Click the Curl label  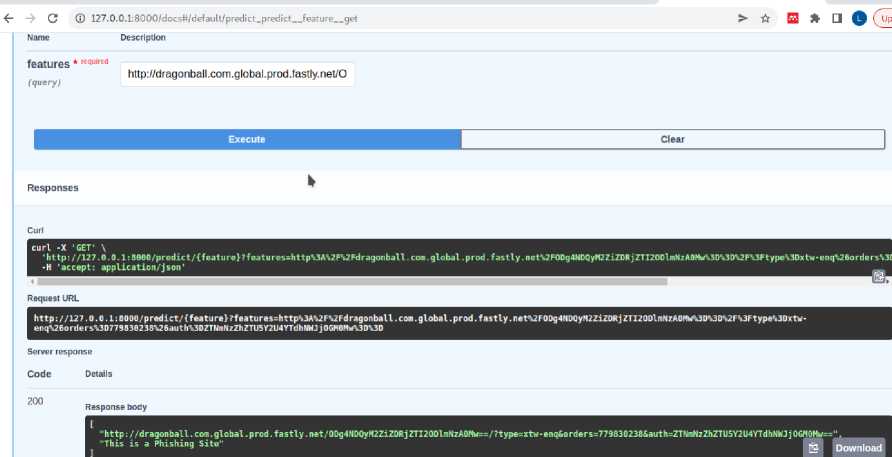click(35, 230)
